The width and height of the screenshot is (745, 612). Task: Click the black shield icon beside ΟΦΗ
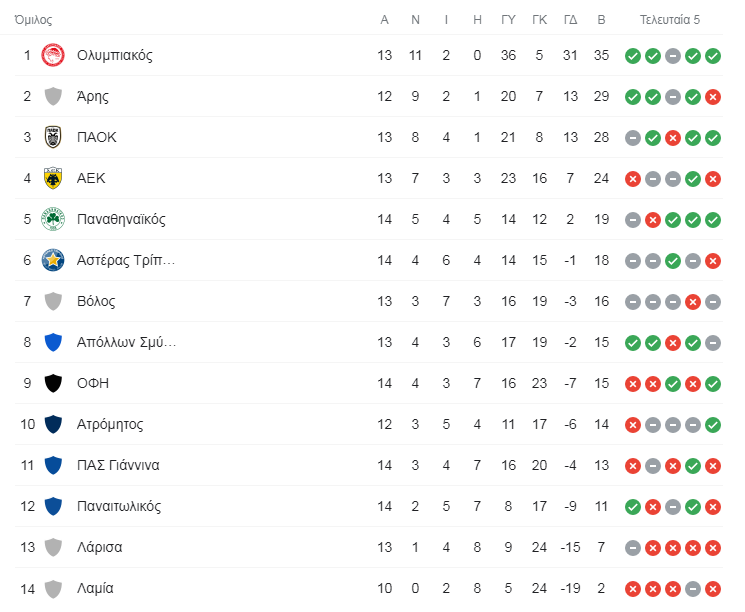click(53, 383)
